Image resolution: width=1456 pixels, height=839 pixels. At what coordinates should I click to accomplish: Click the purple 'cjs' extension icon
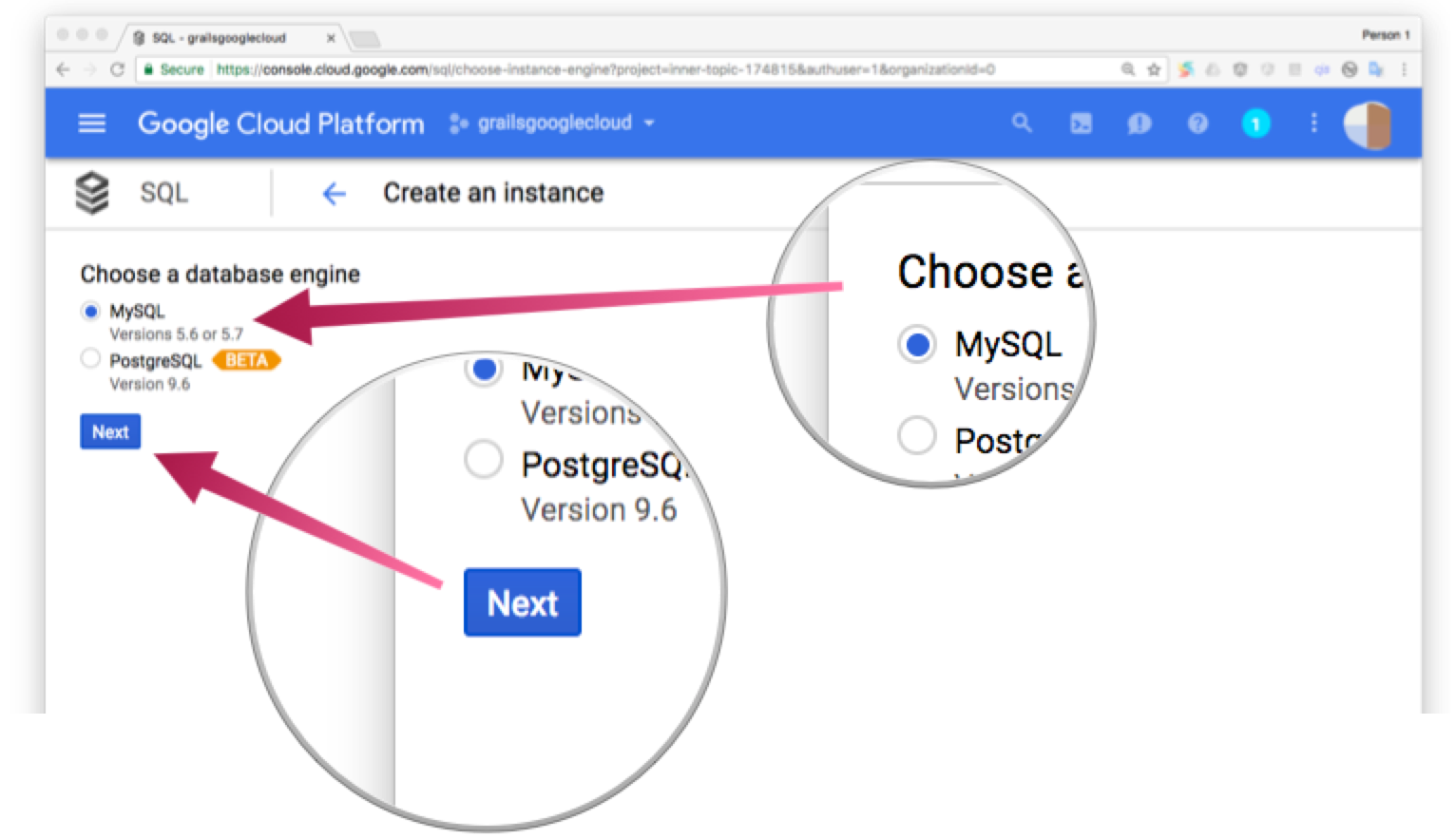(1321, 69)
